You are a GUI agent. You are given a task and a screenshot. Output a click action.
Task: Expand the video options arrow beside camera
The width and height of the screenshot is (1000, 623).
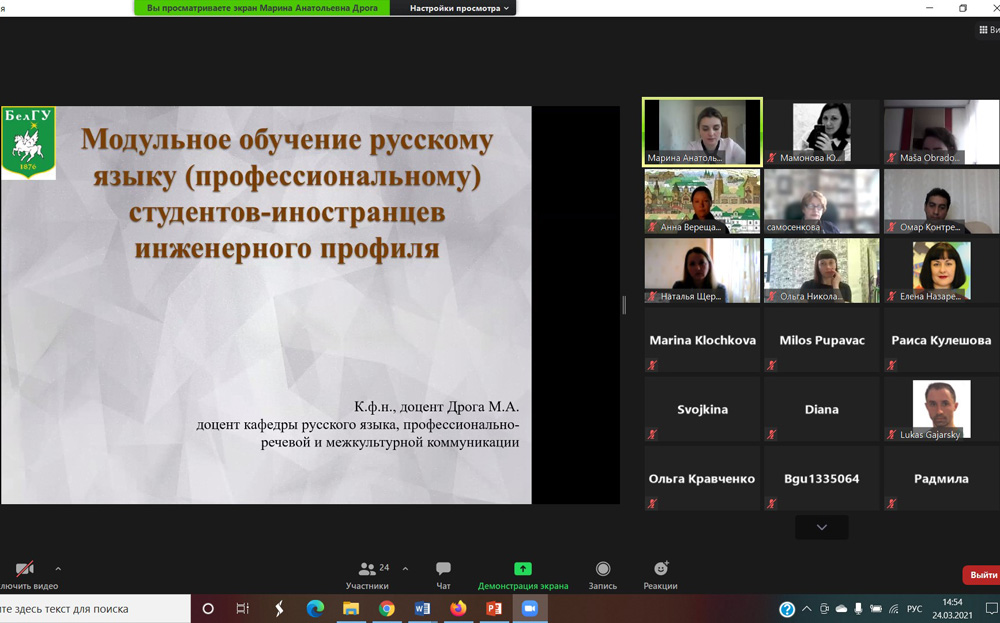point(58,568)
